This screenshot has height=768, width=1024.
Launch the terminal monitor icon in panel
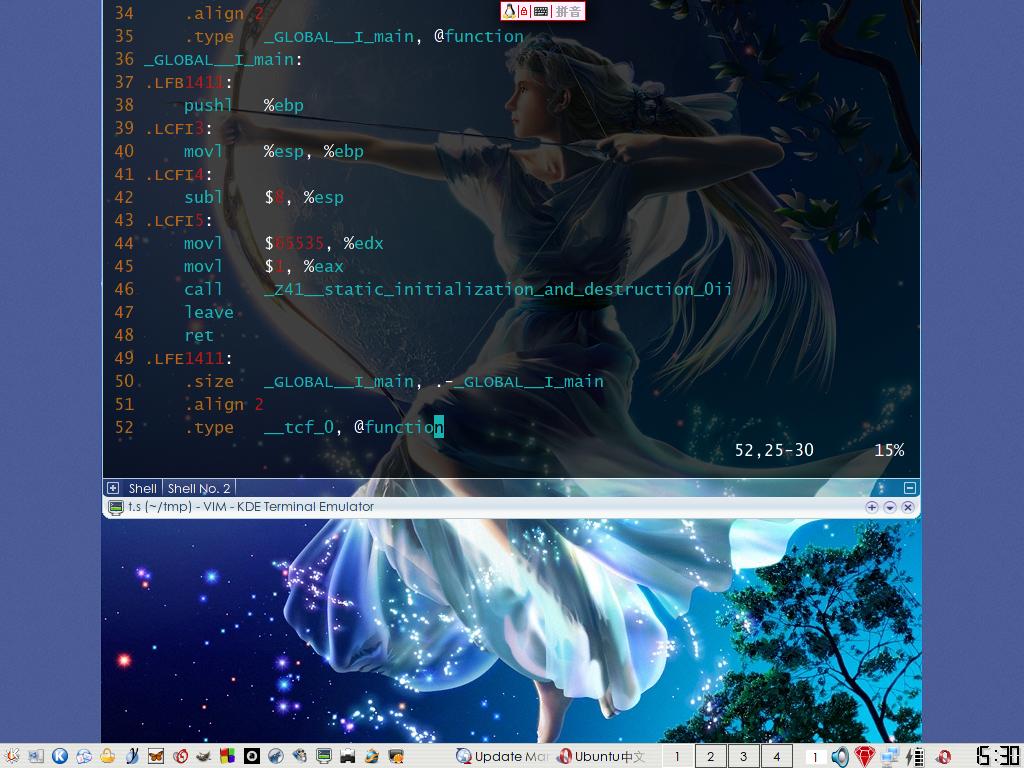click(323, 756)
